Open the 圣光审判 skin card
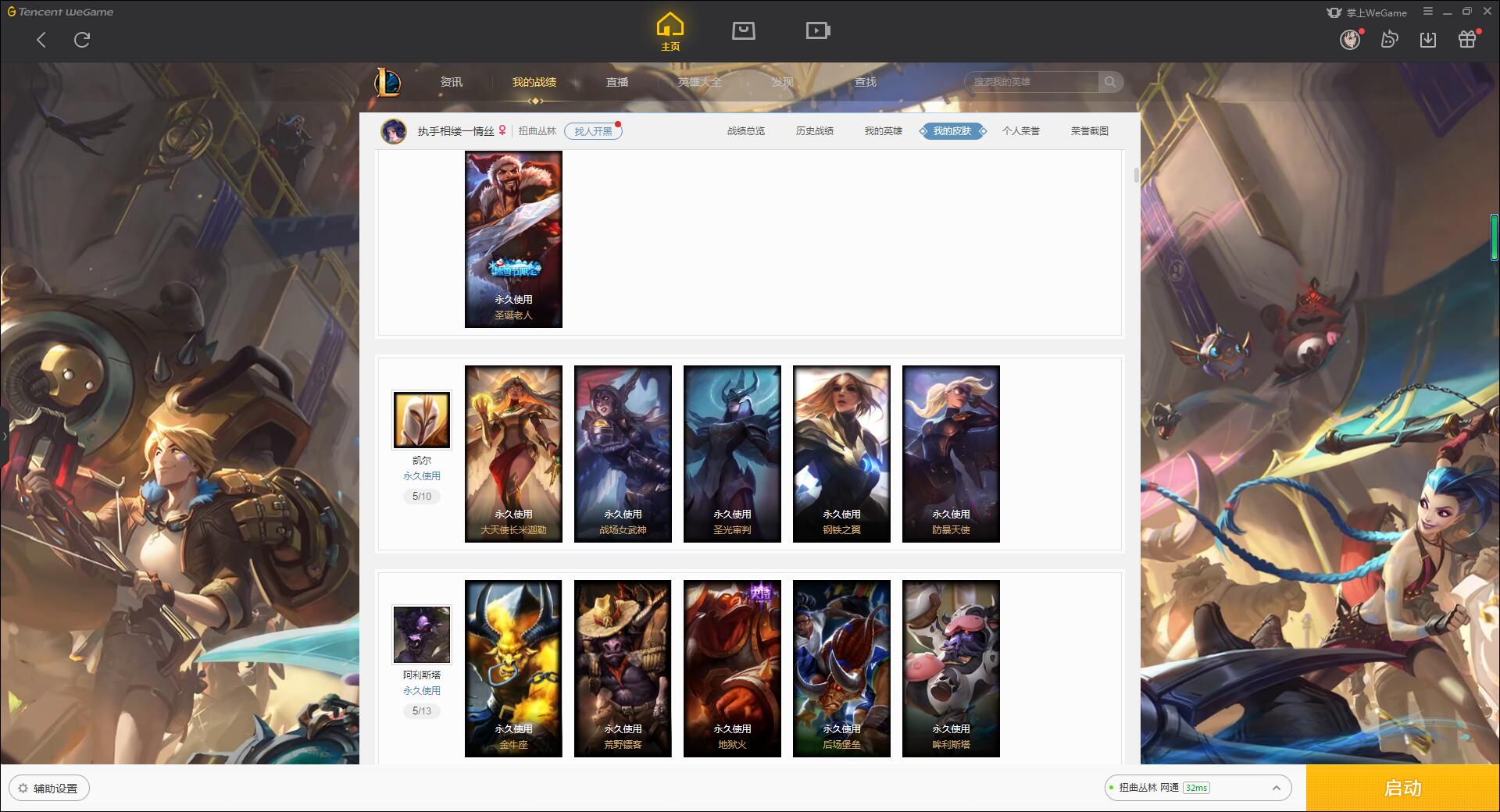 click(x=732, y=454)
